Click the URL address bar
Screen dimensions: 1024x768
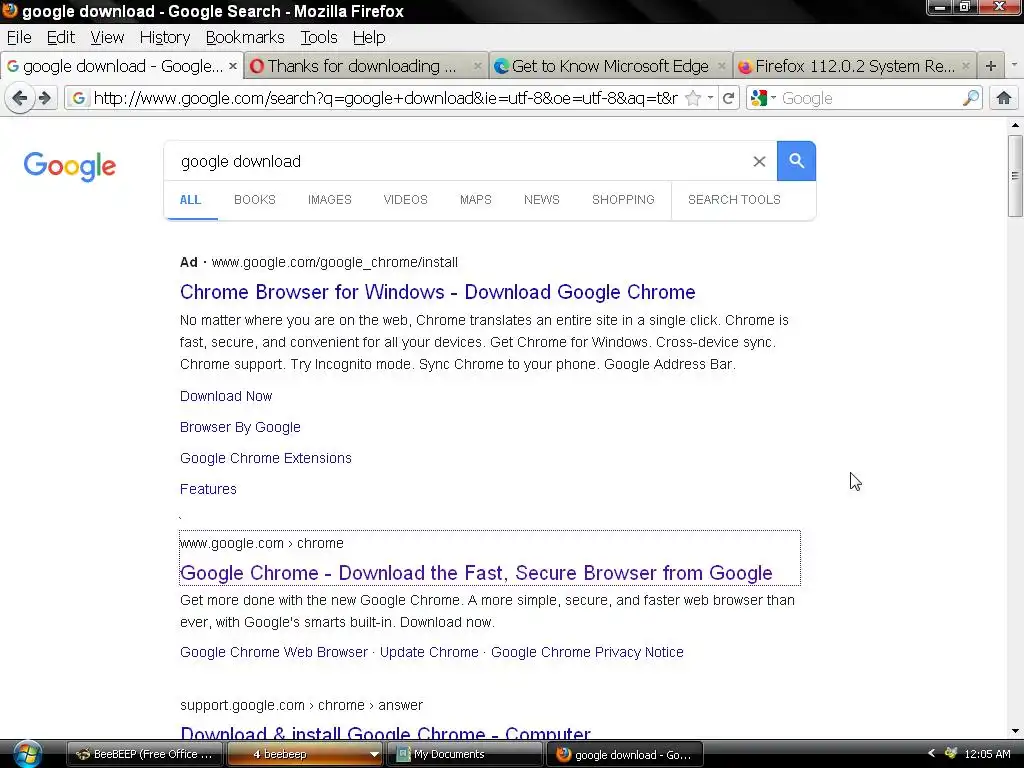point(385,99)
